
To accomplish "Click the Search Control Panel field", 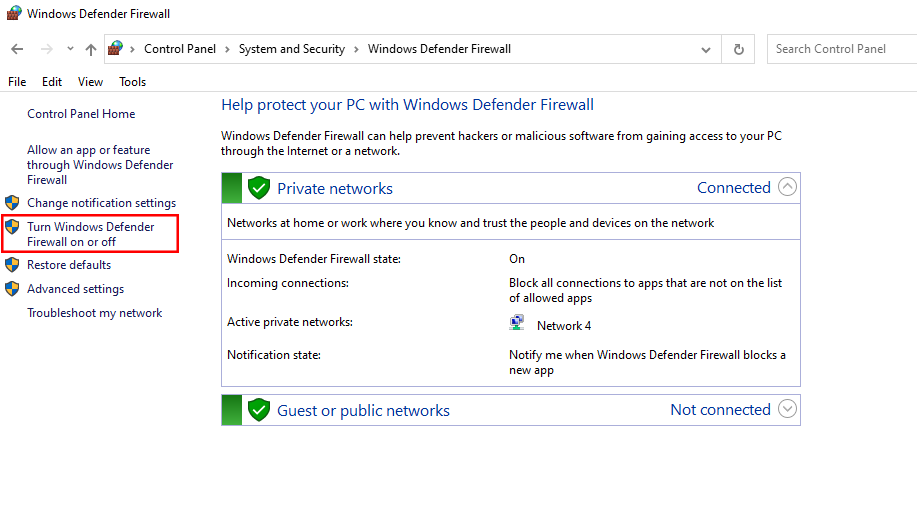I will pos(840,49).
